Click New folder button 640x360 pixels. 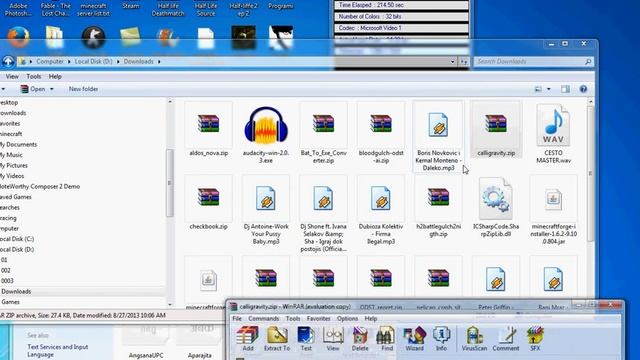[x=83, y=89]
